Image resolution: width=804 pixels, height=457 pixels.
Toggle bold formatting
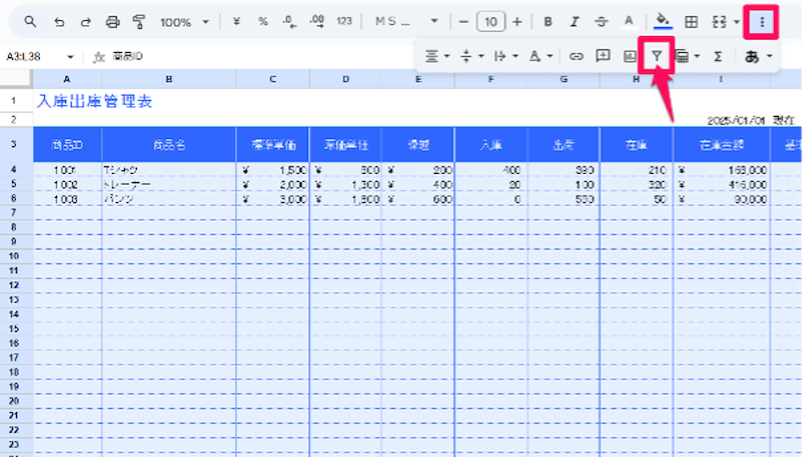pos(548,22)
